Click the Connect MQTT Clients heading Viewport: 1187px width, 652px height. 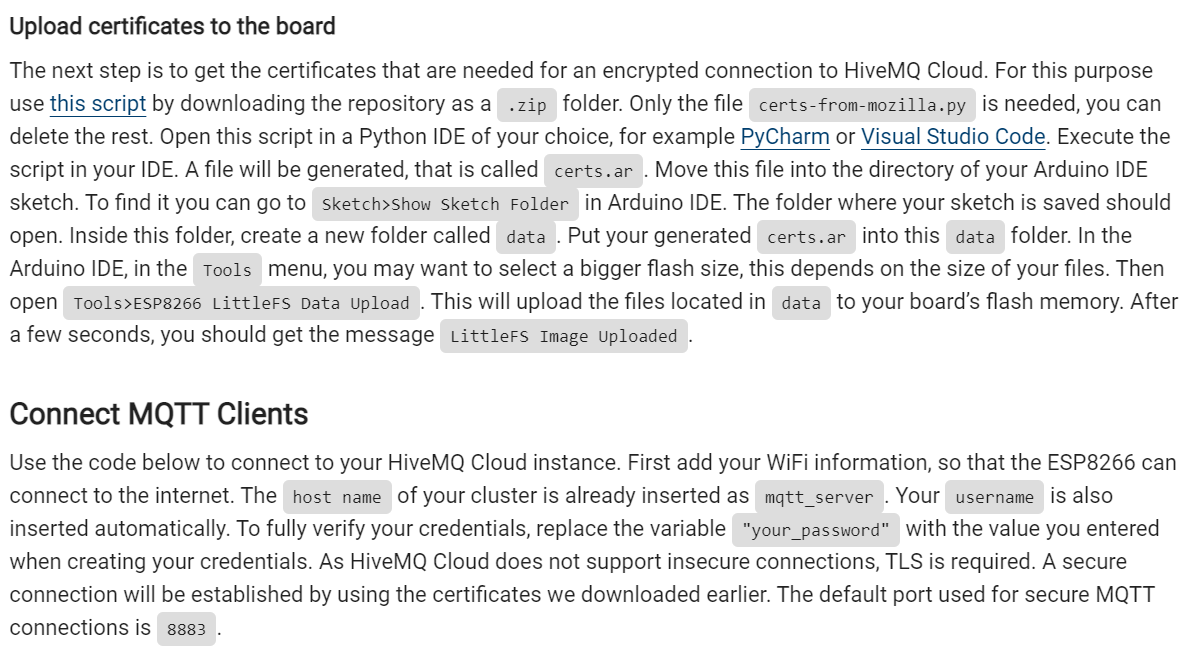pyautogui.click(x=159, y=414)
